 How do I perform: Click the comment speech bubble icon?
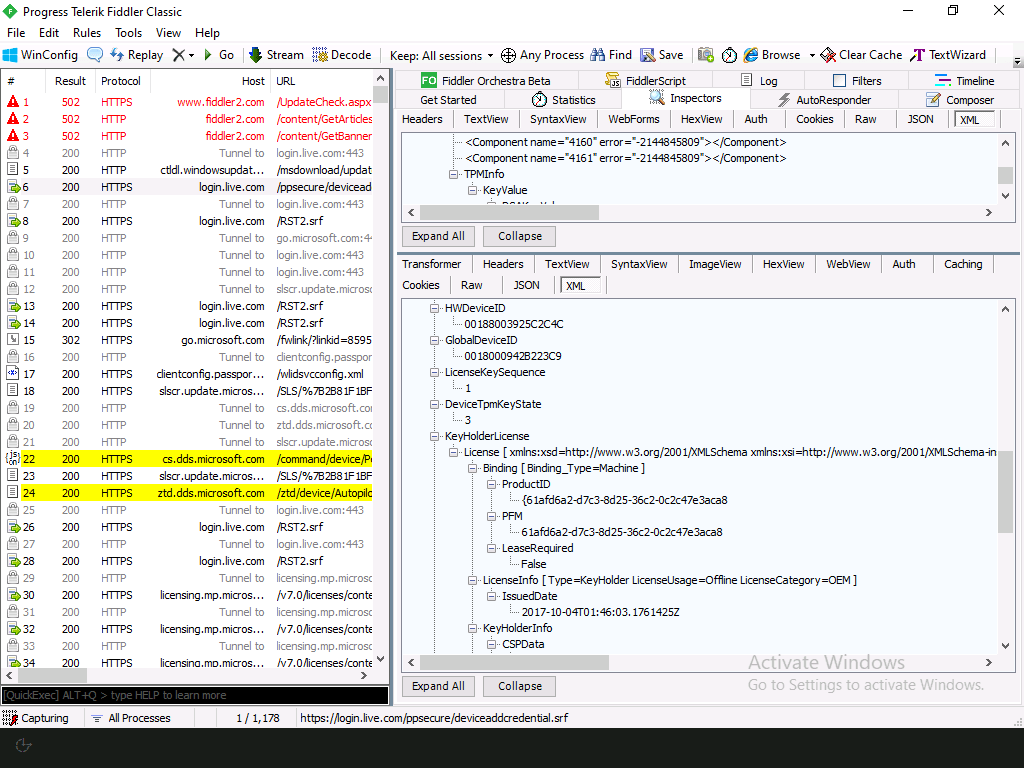pos(95,55)
